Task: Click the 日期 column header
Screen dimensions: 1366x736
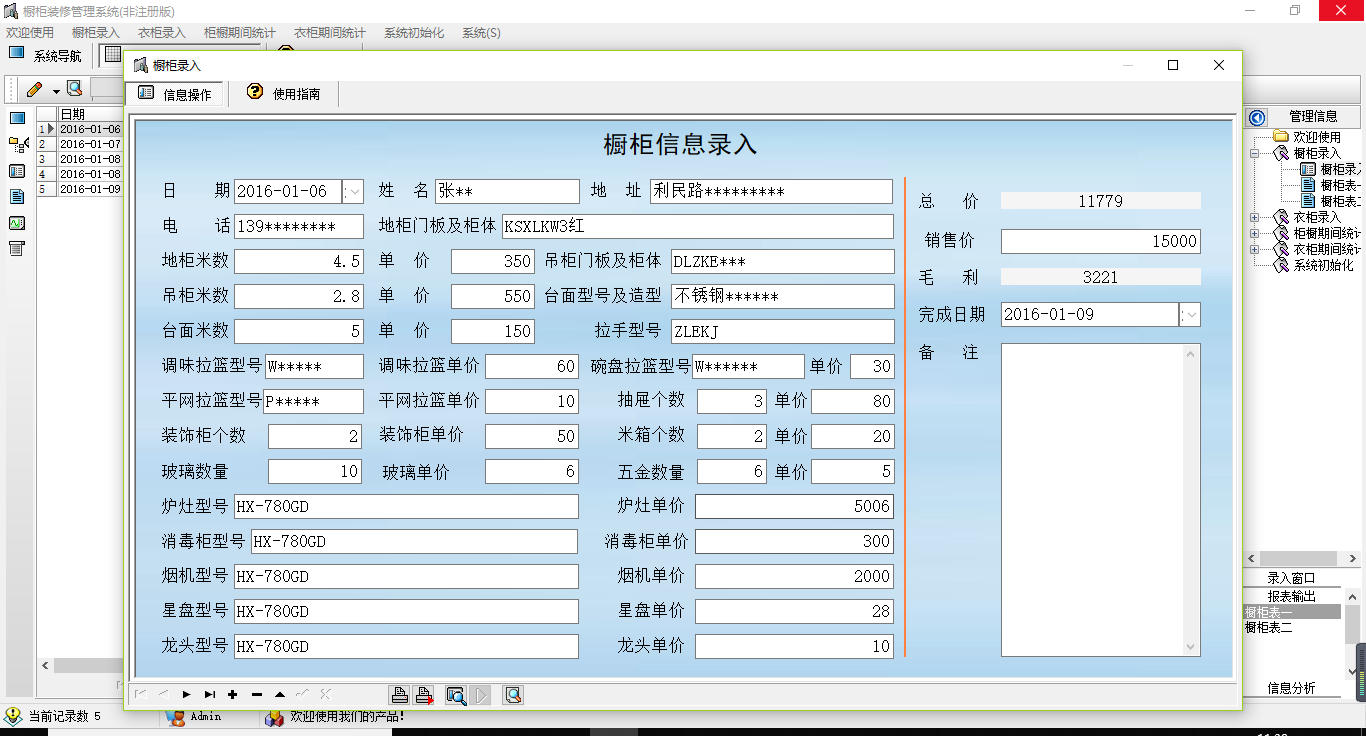Action: (x=90, y=114)
